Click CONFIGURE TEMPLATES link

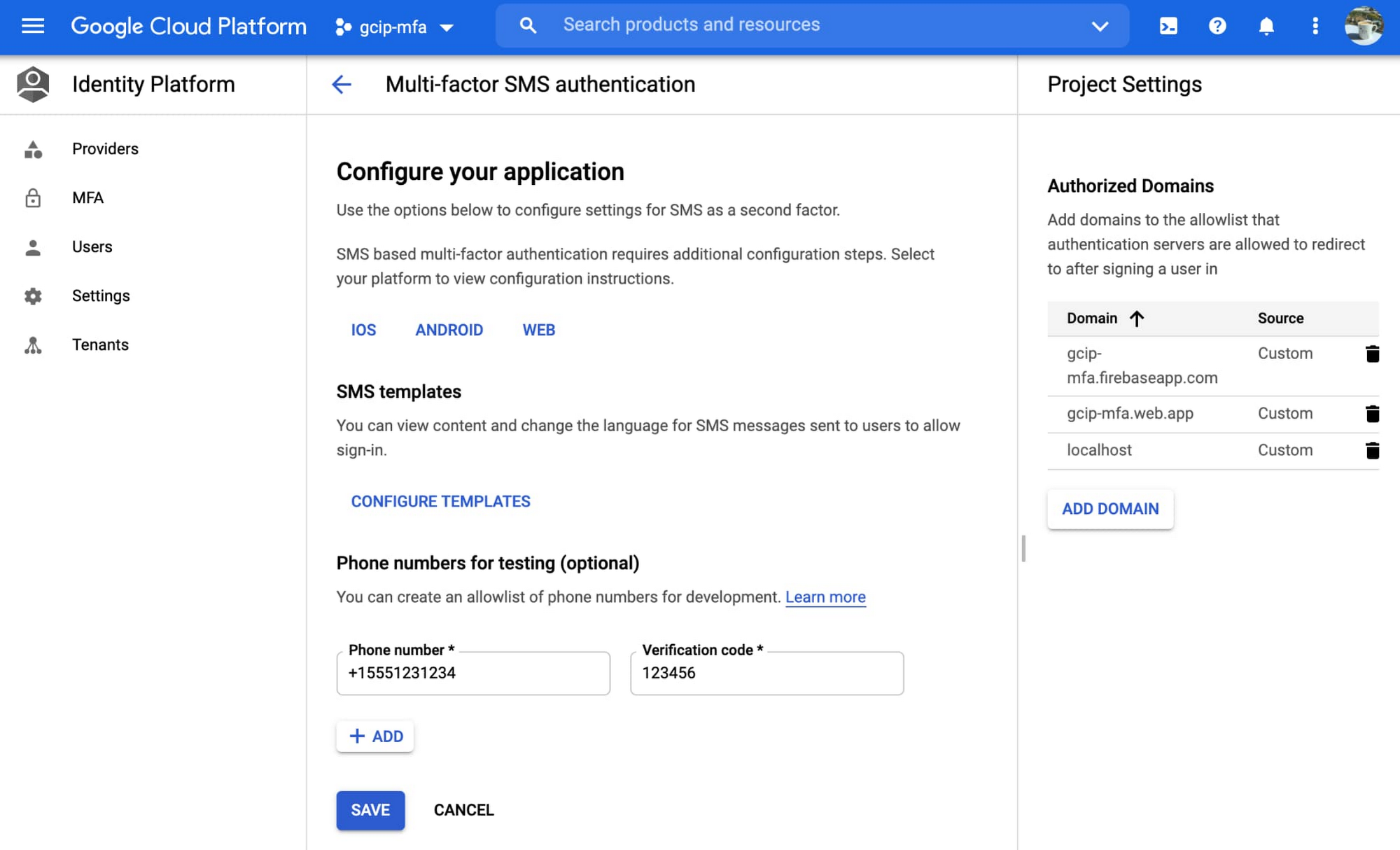tap(441, 501)
